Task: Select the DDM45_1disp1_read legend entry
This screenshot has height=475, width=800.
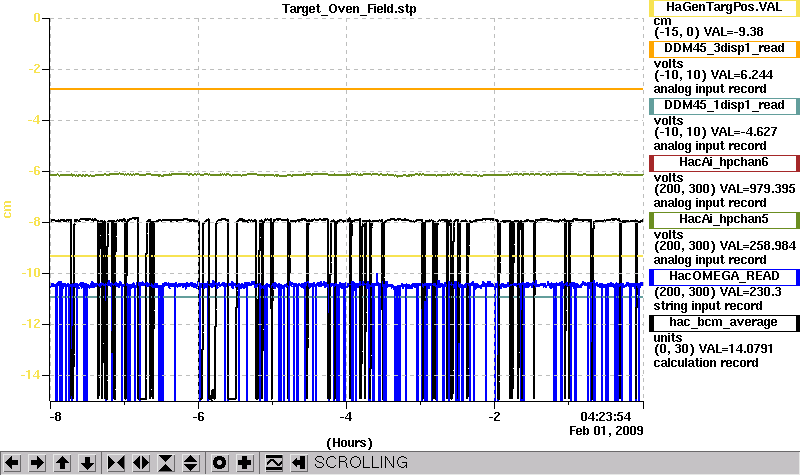Action: (723, 106)
